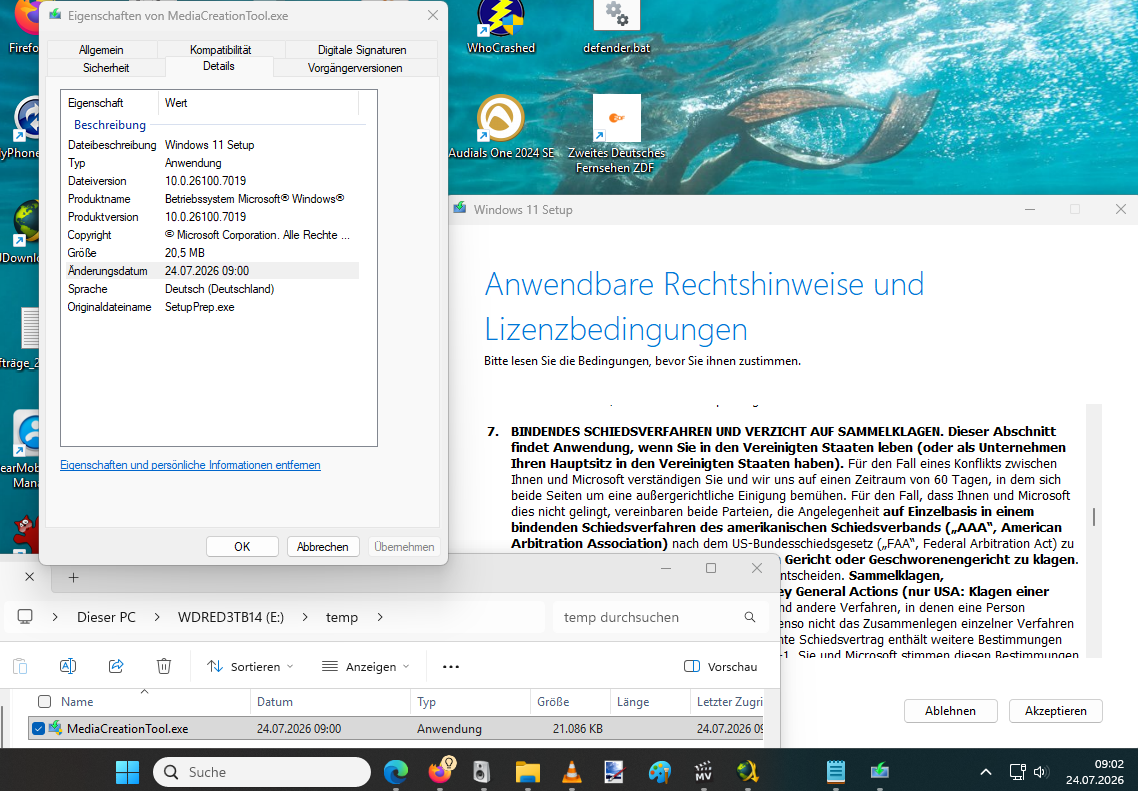Viewport: 1138px width, 791px height.
Task: Click the Share icon in Explorer toolbar
Action: [x=116, y=666]
